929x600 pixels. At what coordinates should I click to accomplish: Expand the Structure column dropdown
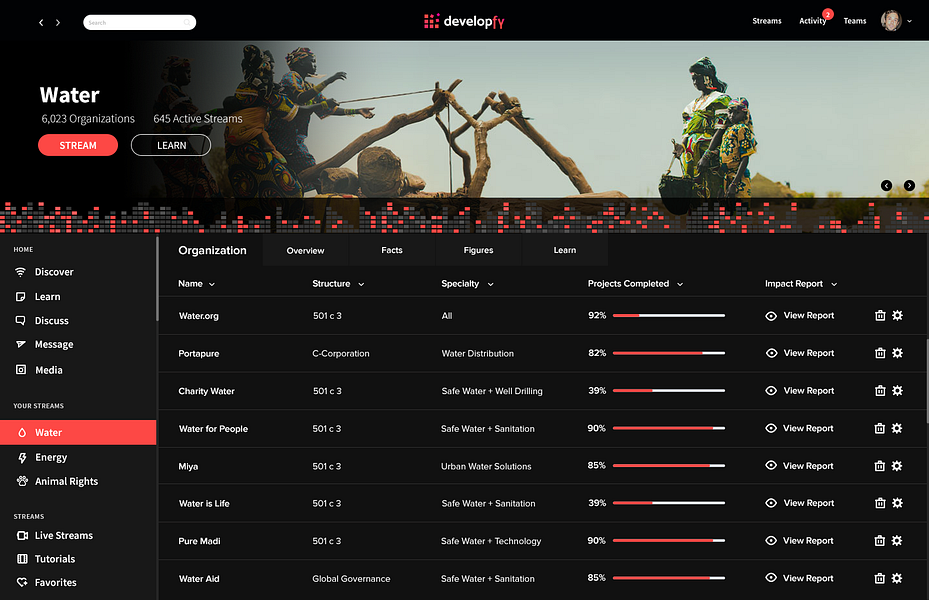[361, 284]
